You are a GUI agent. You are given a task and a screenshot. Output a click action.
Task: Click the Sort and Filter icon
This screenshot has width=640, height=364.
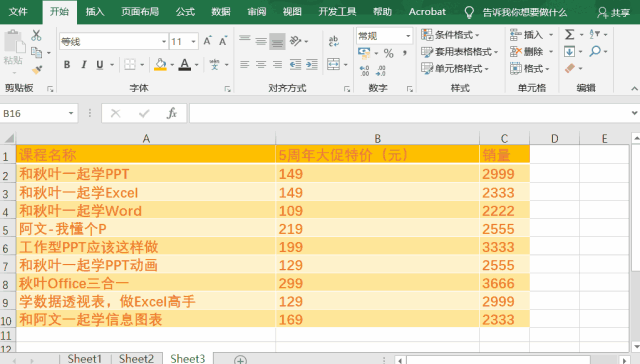[594, 34]
